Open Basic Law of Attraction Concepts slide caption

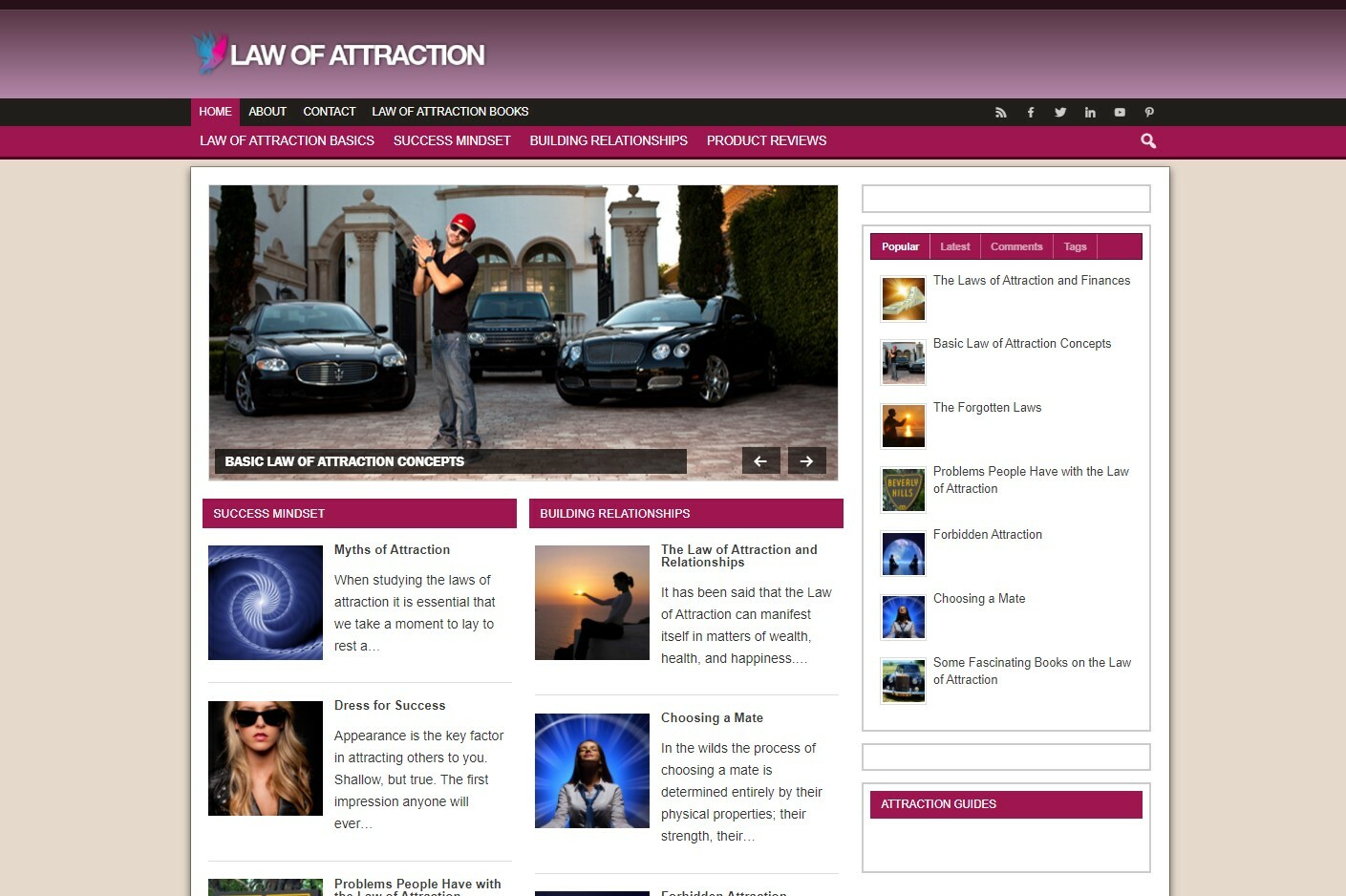(344, 461)
